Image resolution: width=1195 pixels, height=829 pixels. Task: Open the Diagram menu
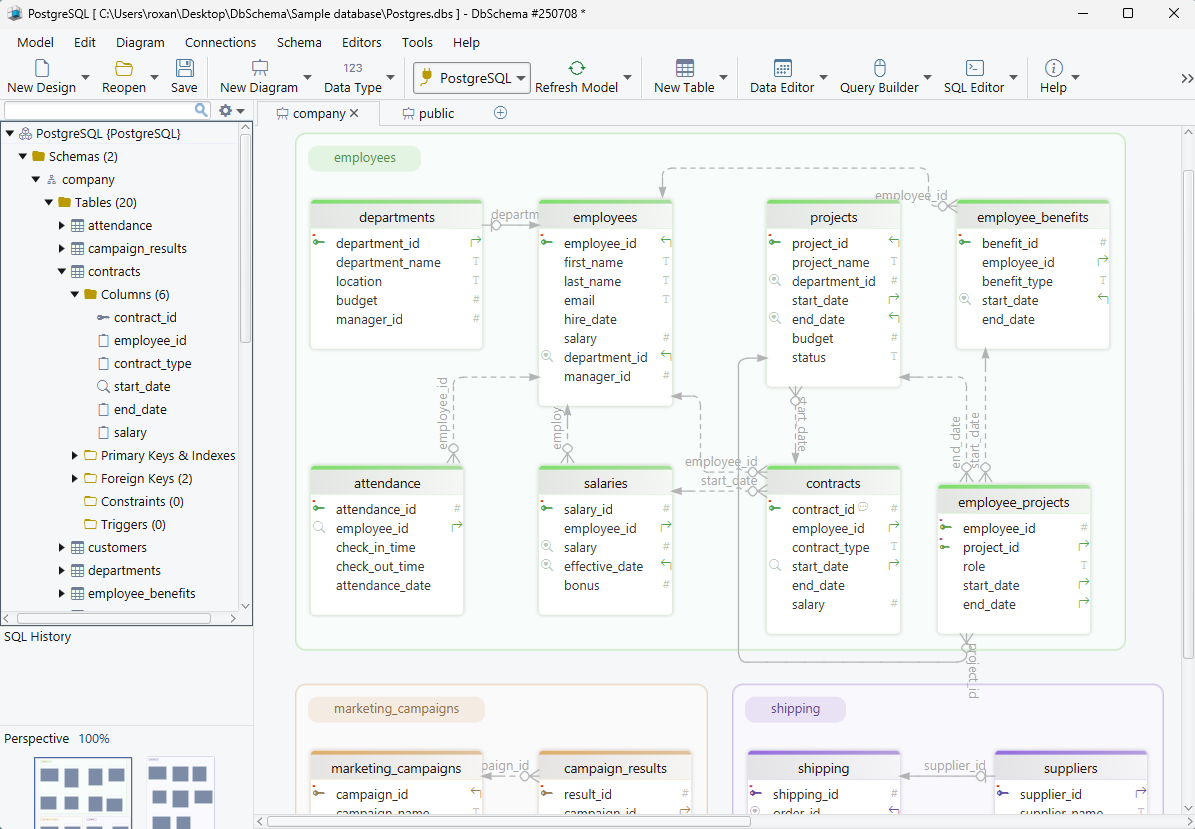[140, 43]
